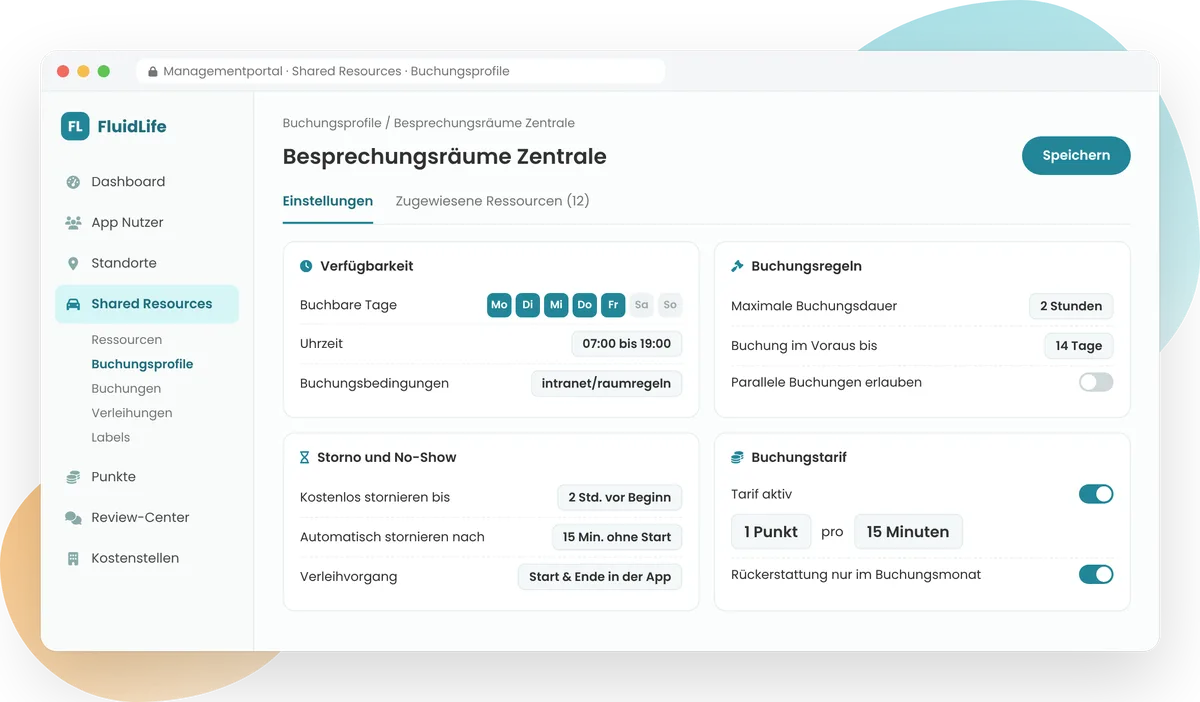Screen dimensions: 1200x702
Task: Click the browser address bar
Action: click(400, 72)
